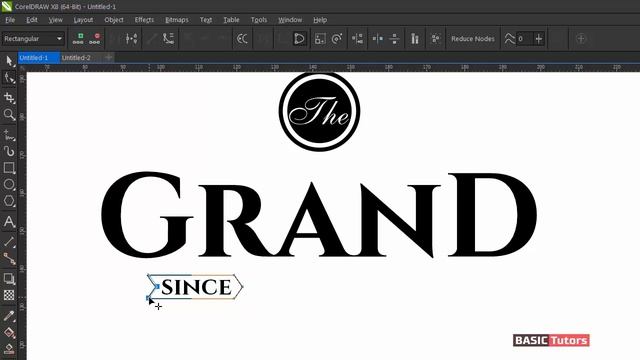This screenshot has width=640, height=360.
Task: Activate the Text tool
Action: point(9,222)
